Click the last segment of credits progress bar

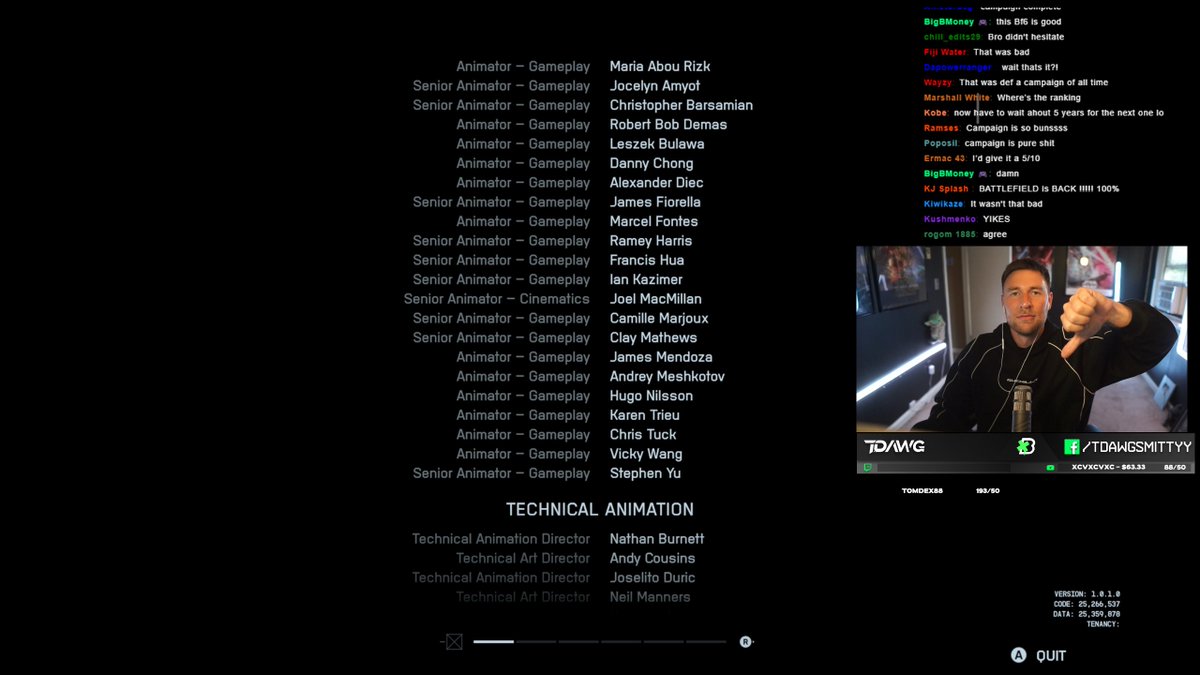[x=706, y=642]
